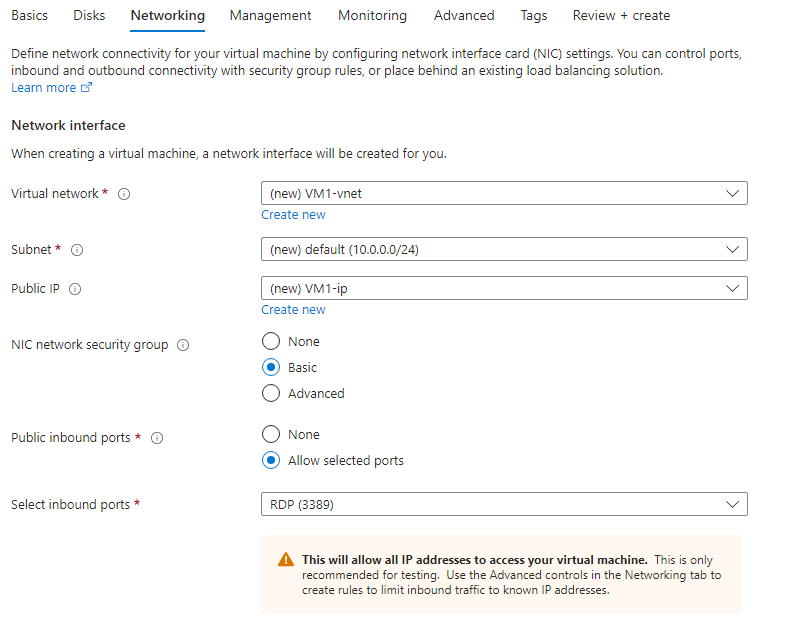Select None for Public inbound ports
Image resolution: width=811 pixels, height=629 pixels.
pos(271,434)
